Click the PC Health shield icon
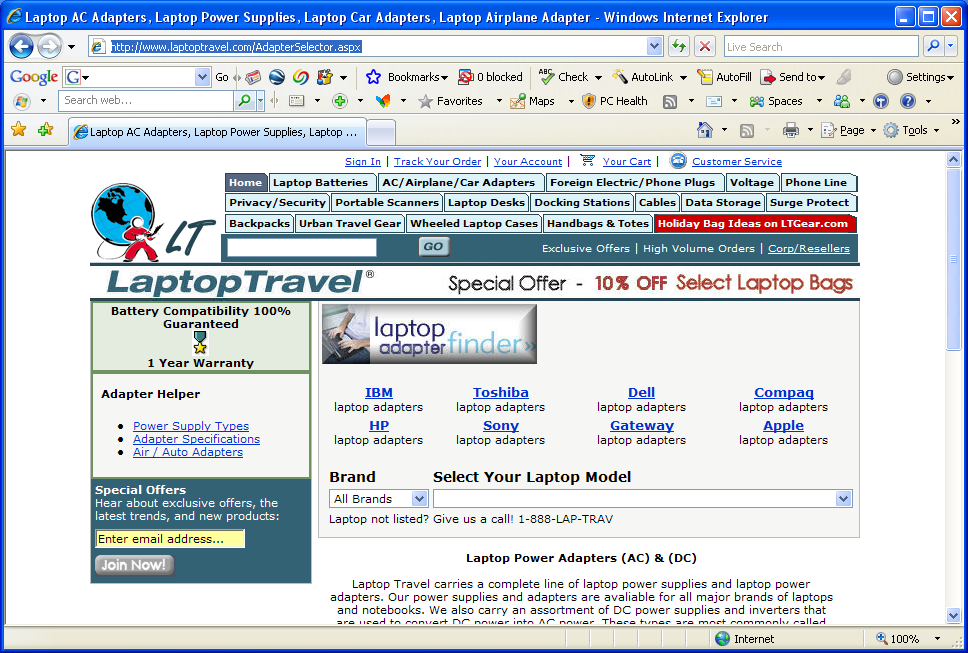968x653 pixels. pos(589,101)
